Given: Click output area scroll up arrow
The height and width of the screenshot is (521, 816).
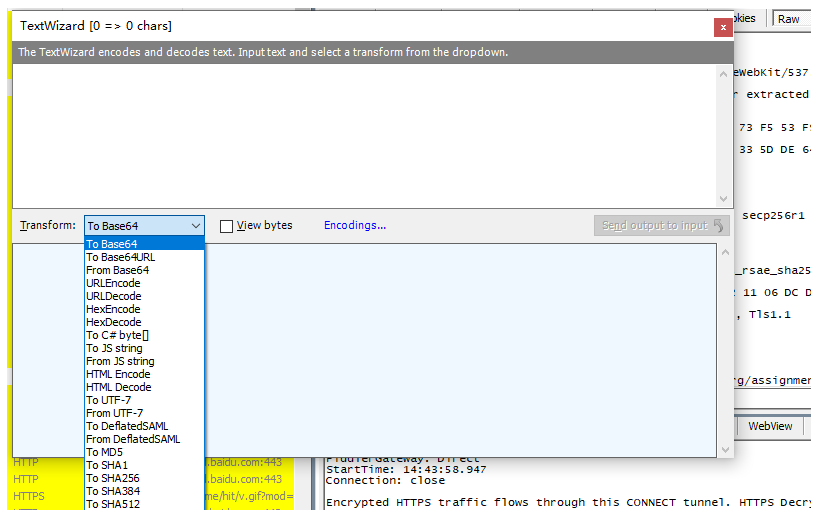Looking at the screenshot, I should click(725, 252).
